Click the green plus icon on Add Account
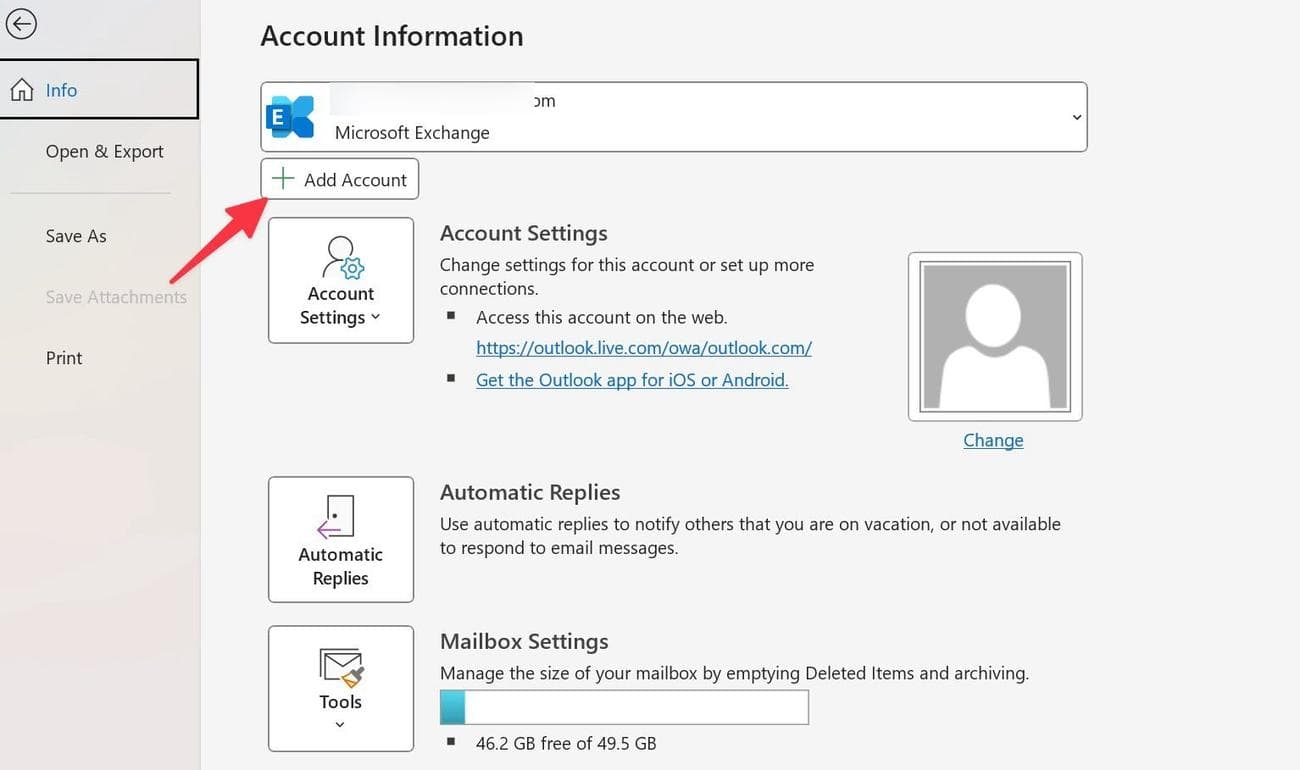Image resolution: width=1300 pixels, height=770 pixels. click(284, 180)
